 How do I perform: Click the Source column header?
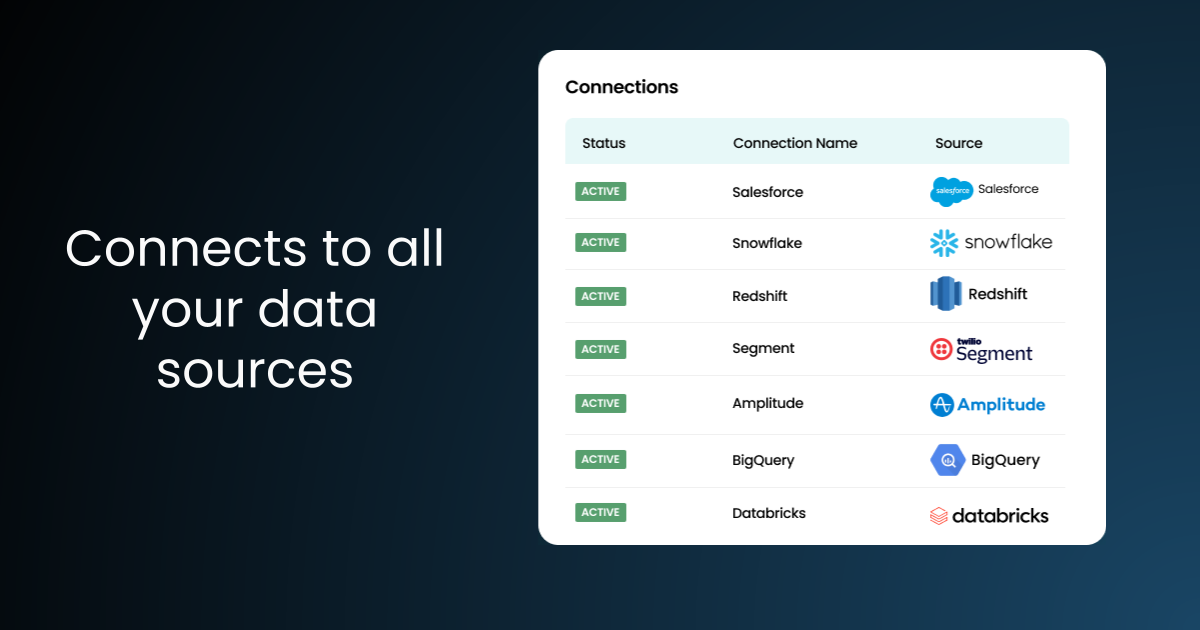pyautogui.click(x=958, y=143)
